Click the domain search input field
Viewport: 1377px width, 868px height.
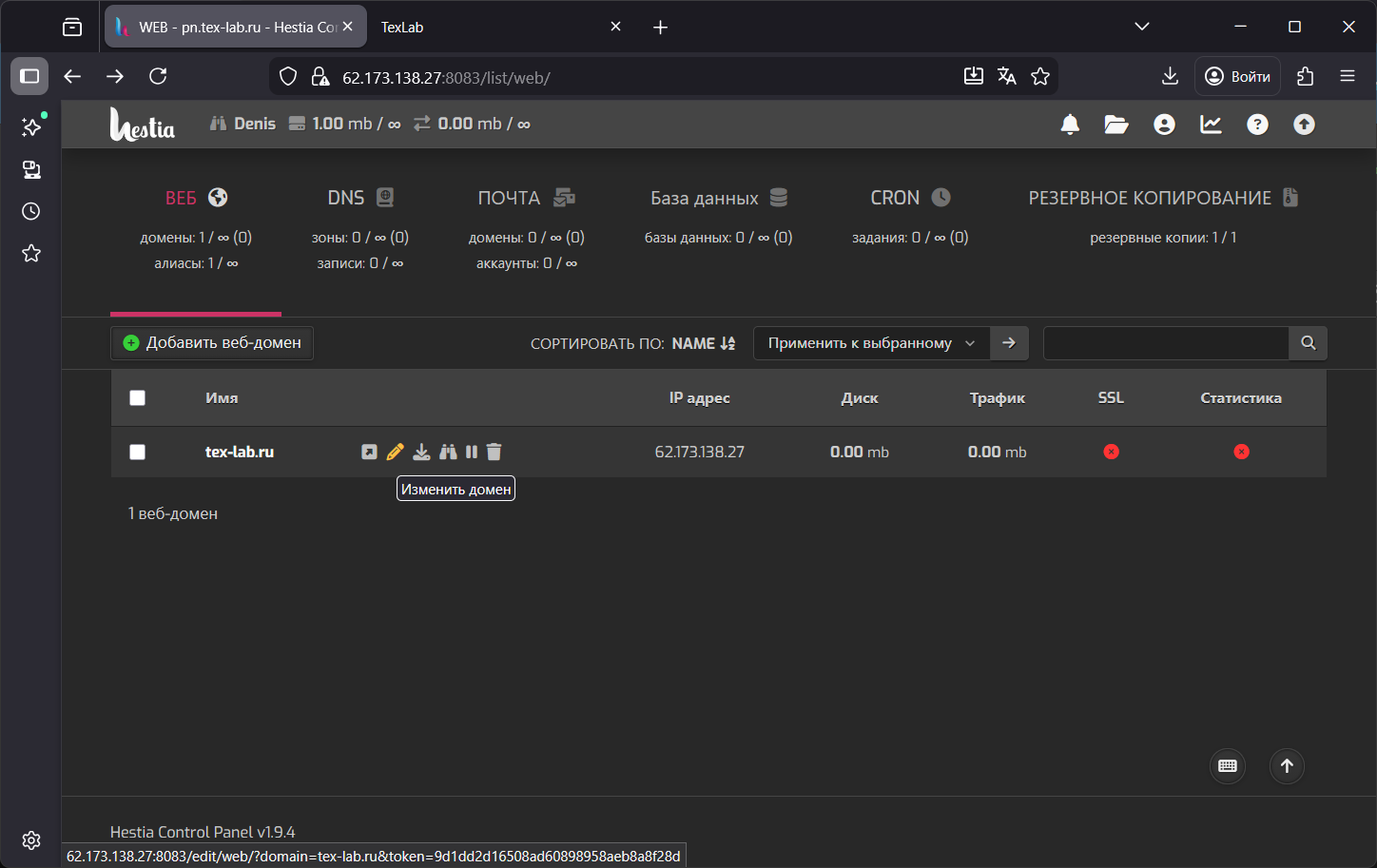(1166, 343)
